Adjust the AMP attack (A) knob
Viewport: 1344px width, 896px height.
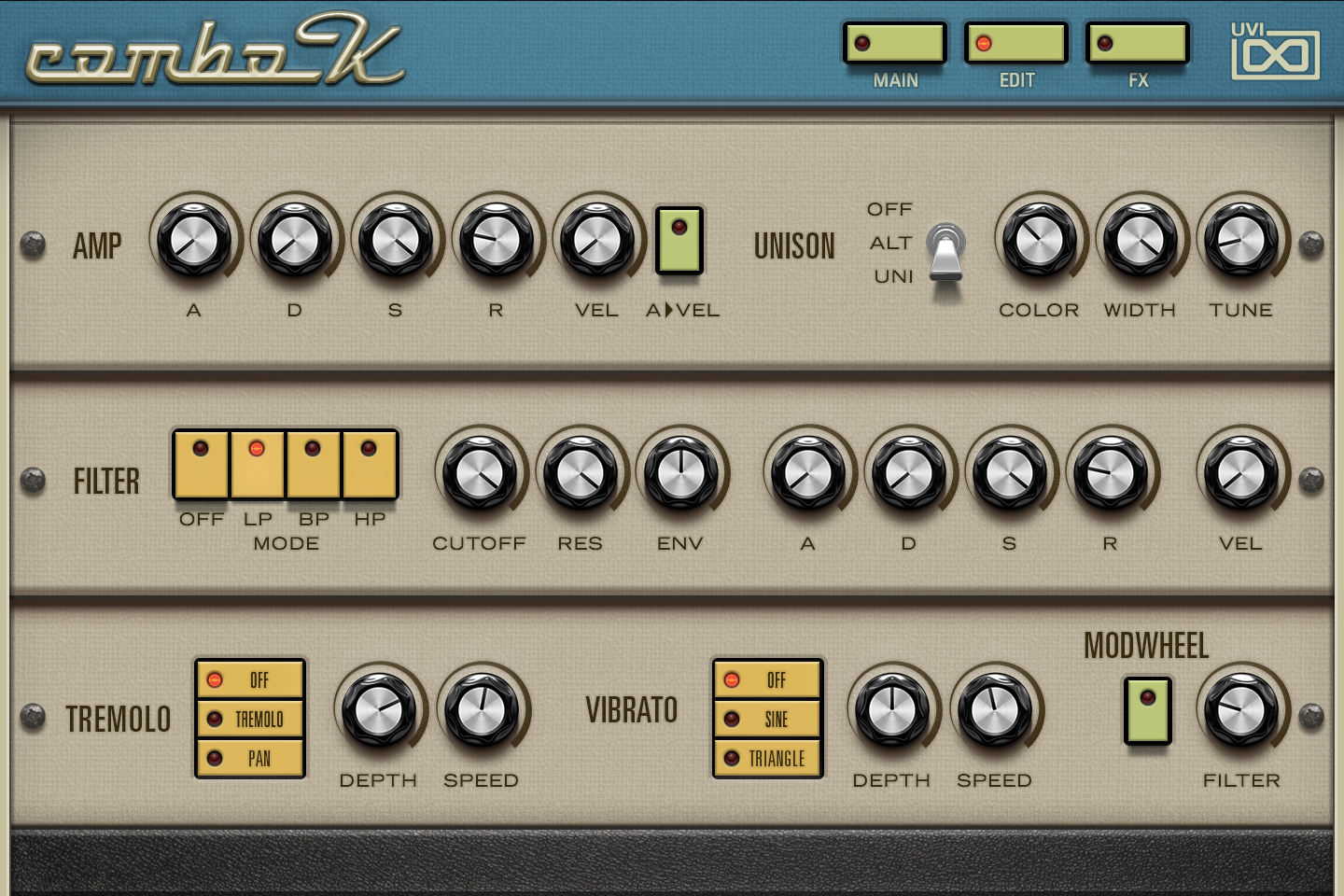coord(194,241)
